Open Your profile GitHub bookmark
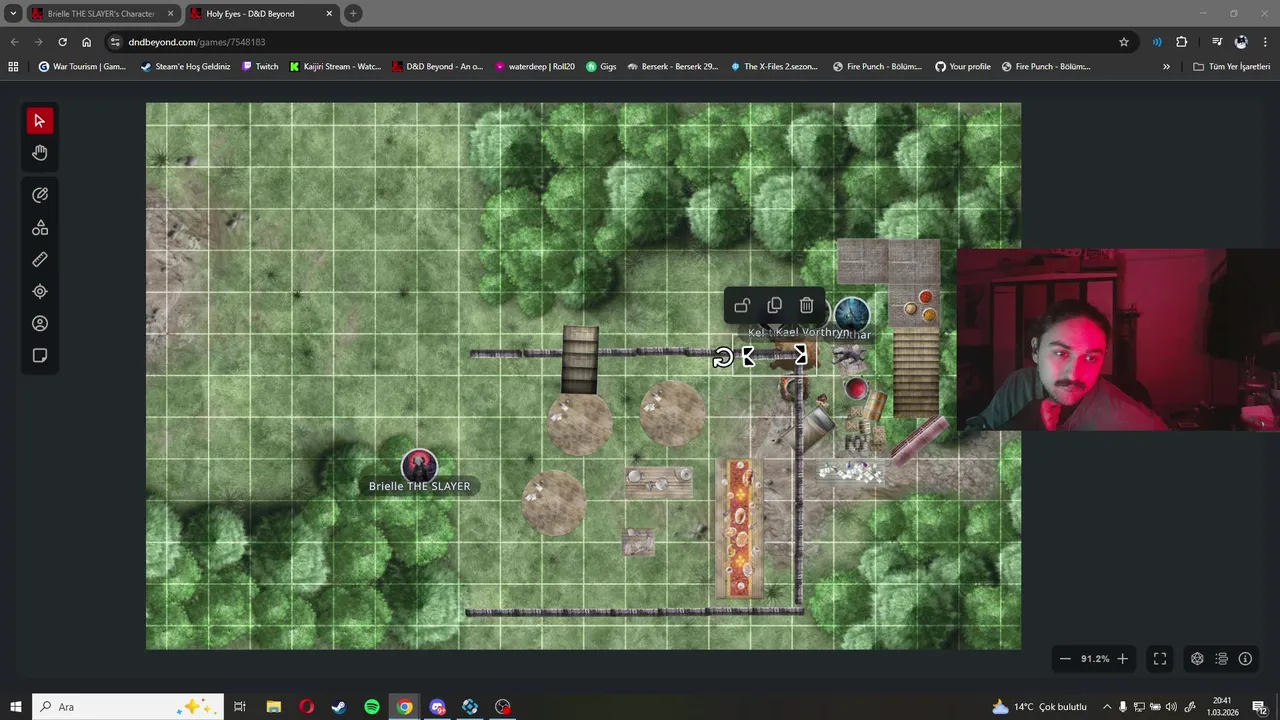This screenshot has width=1280, height=720. [x=962, y=67]
